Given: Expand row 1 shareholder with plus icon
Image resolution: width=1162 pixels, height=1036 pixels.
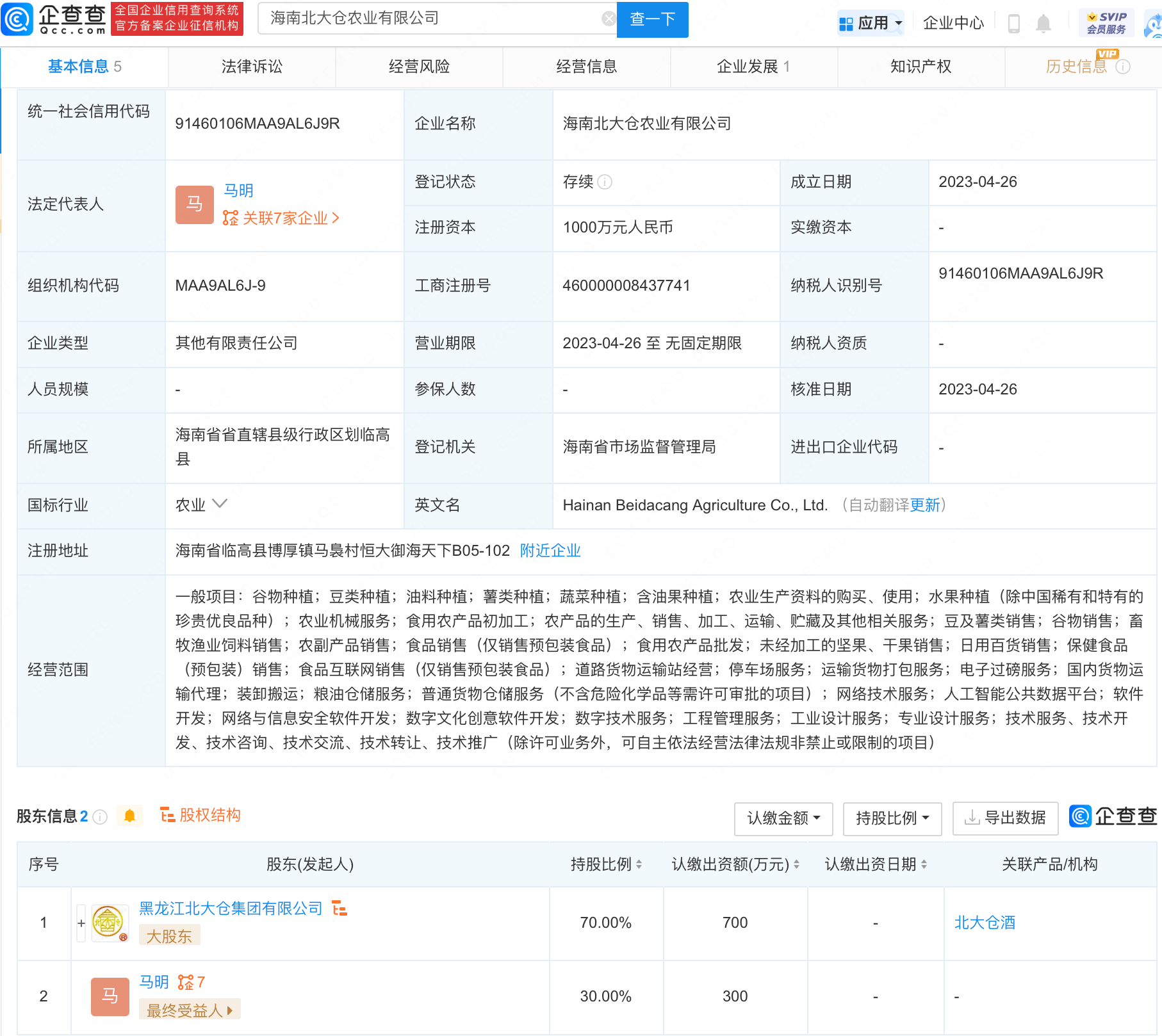Looking at the screenshot, I should point(81,923).
